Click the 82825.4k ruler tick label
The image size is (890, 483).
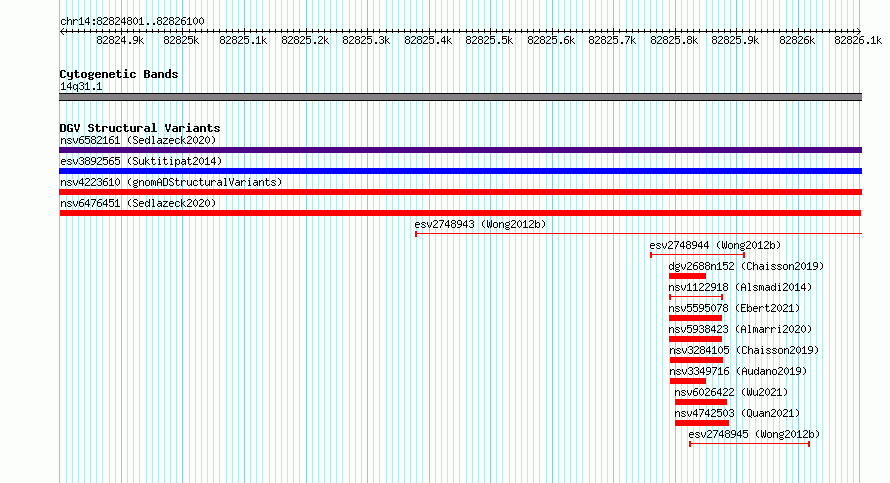[x=428, y=40]
